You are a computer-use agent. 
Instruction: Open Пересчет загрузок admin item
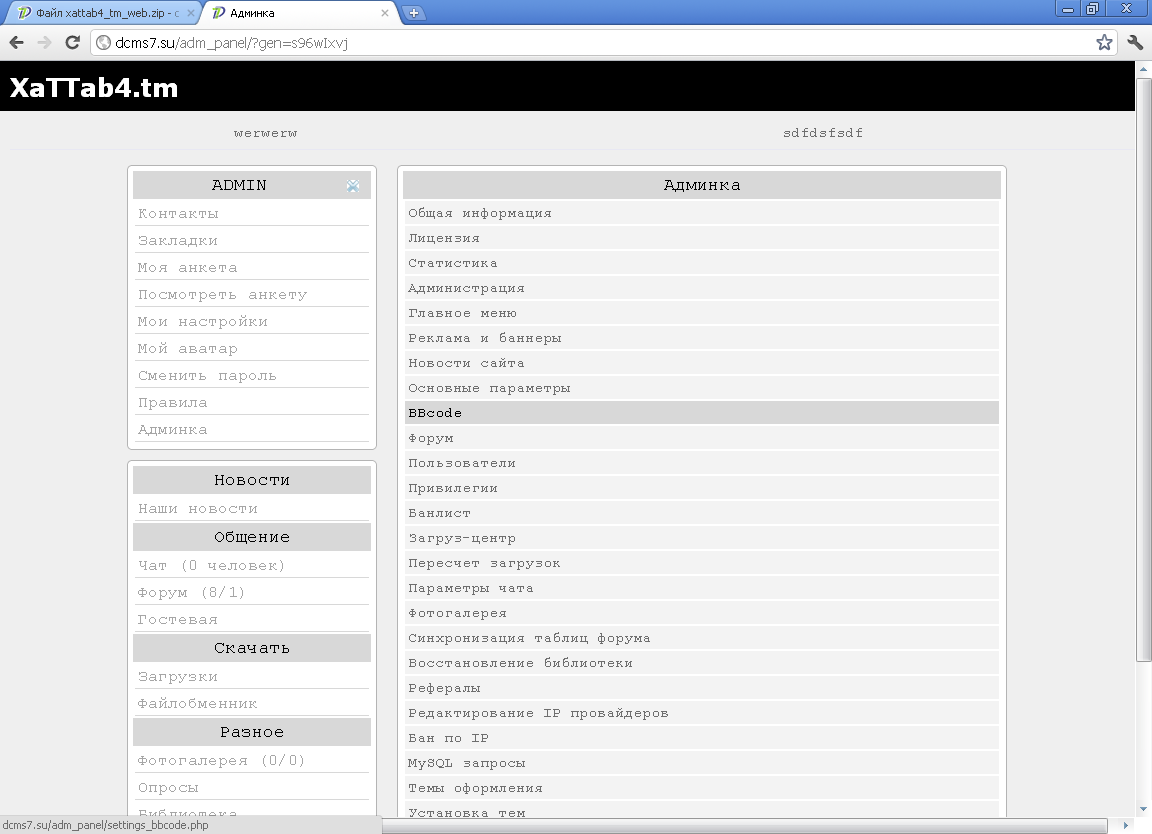(x=702, y=563)
